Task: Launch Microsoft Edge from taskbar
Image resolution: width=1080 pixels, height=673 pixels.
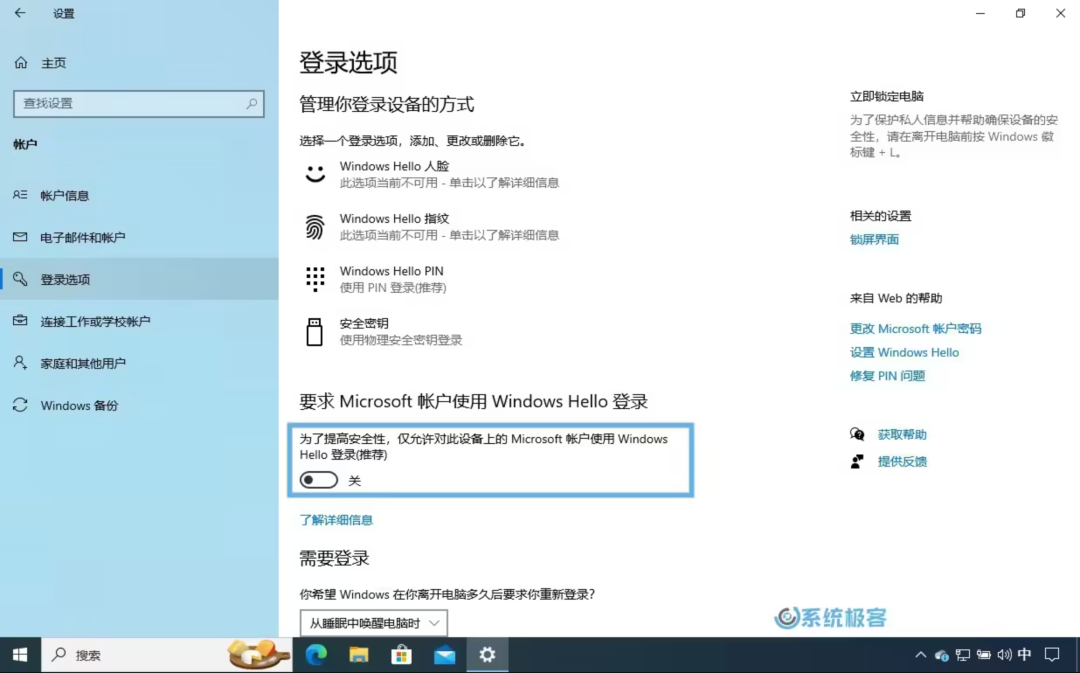Action: 316,655
